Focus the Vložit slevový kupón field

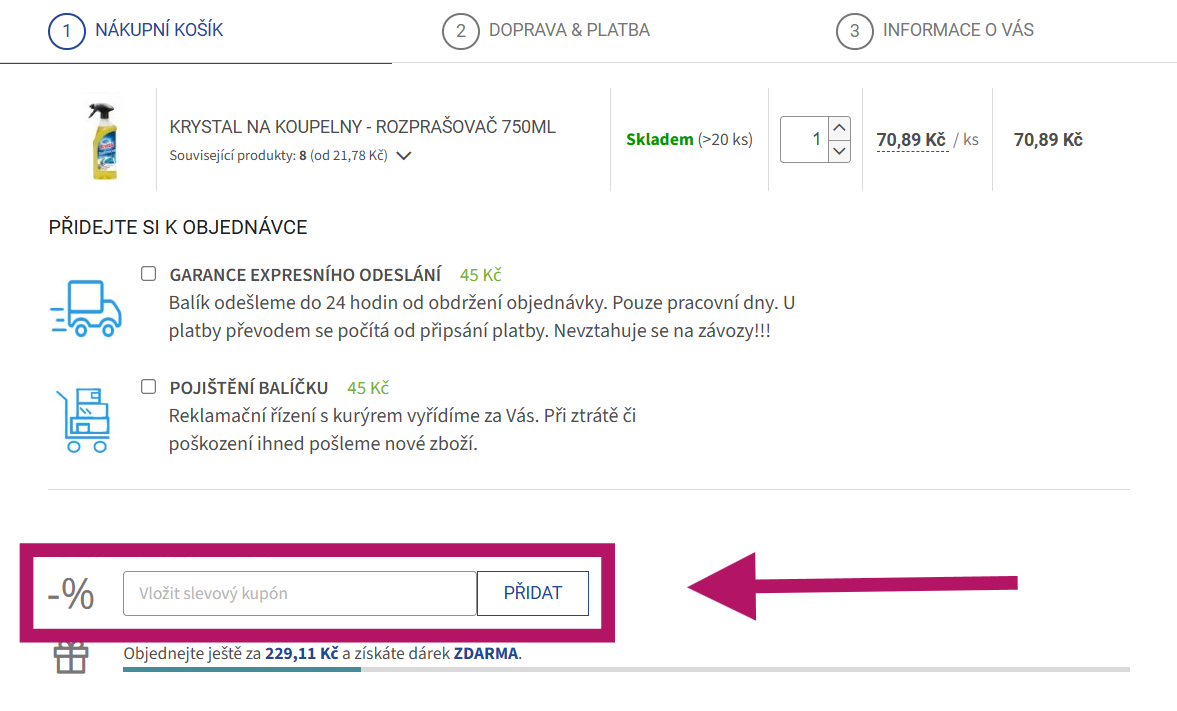tap(299, 593)
